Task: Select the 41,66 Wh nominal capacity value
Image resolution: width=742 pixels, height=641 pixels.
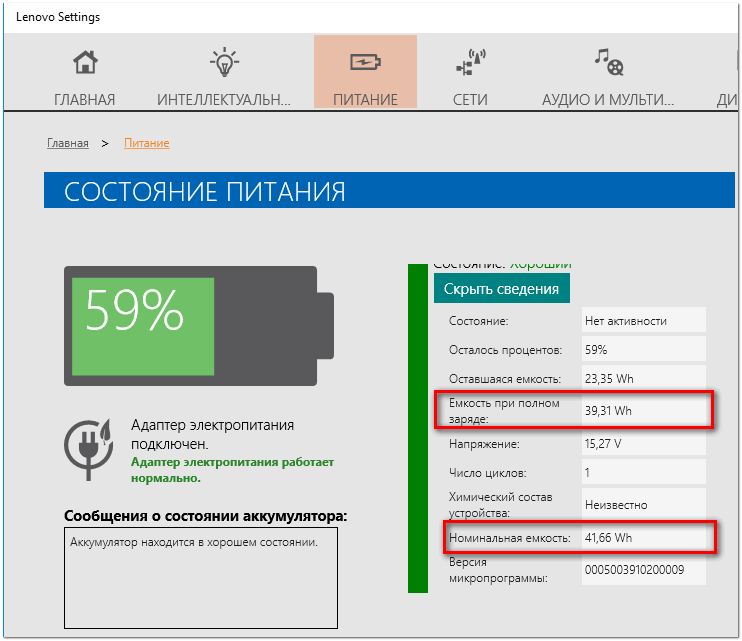Action: pyautogui.click(x=609, y=538)
